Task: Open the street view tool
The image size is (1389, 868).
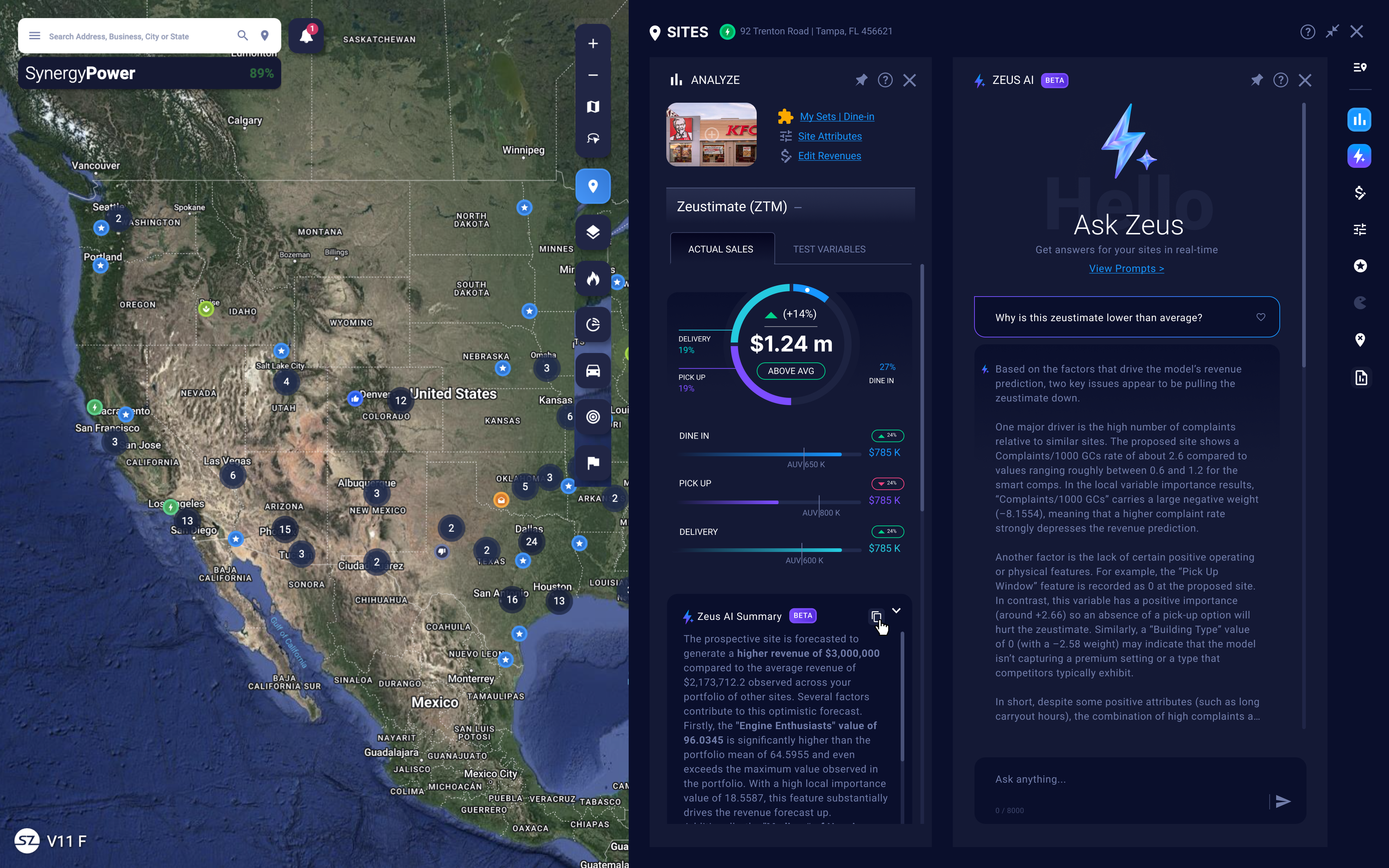Action: pyautogui.click(x=593, y=139)
